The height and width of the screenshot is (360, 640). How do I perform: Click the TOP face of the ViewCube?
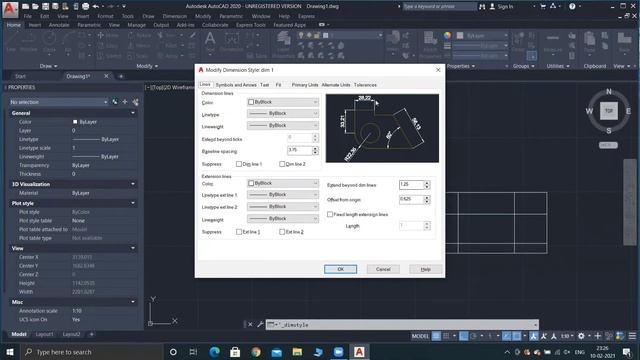[609, 111]
